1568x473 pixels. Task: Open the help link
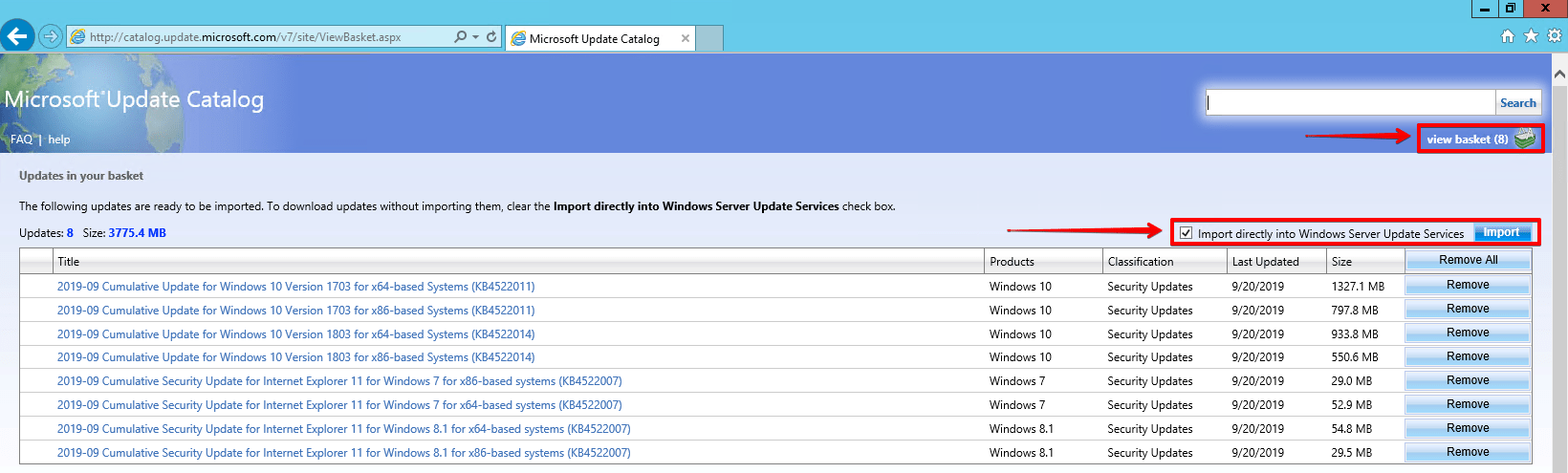click(59, 140)
